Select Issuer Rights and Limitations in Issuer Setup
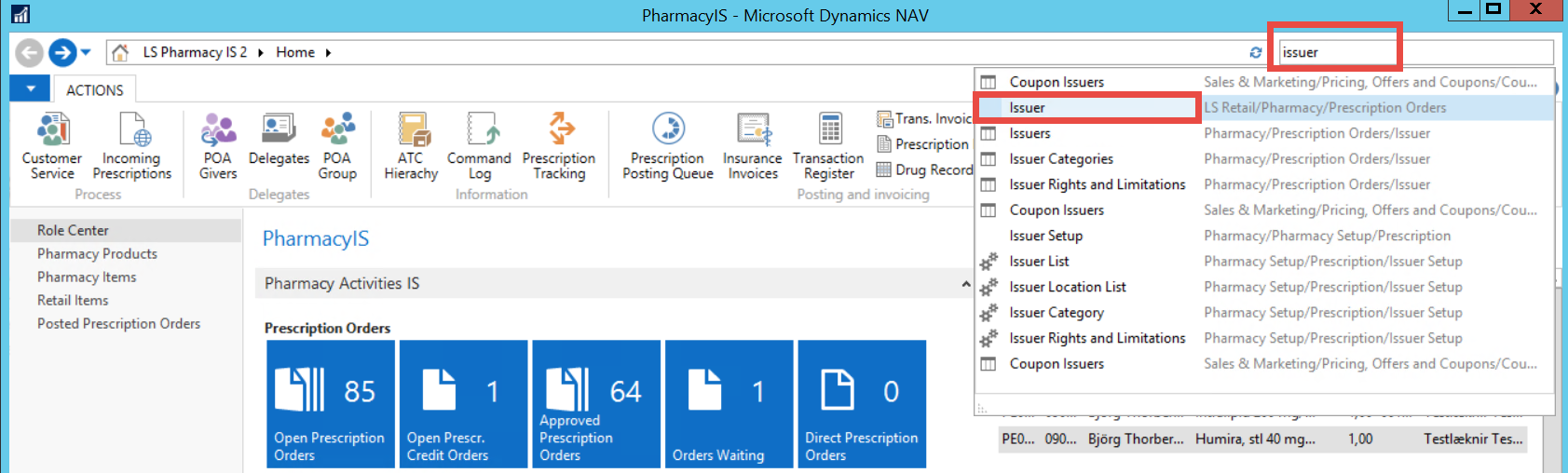The height and width of the screenshot is (473, 1568). (x=1264, y=338)
